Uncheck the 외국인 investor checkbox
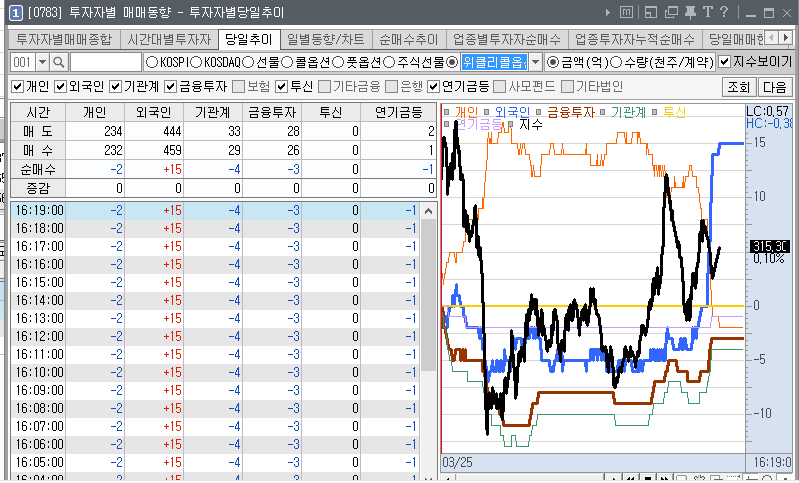This screenshot has height=483, width=799. [x=61, y=87]
